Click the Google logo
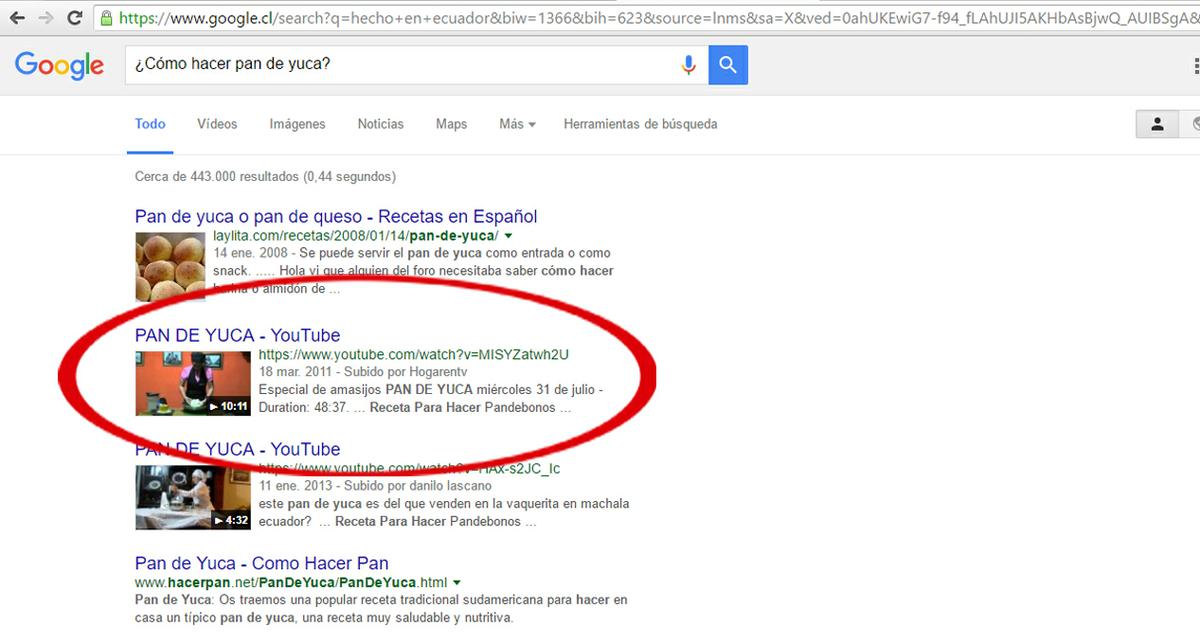The width and height of the screenshot is (1200, 644). point(59,66)
